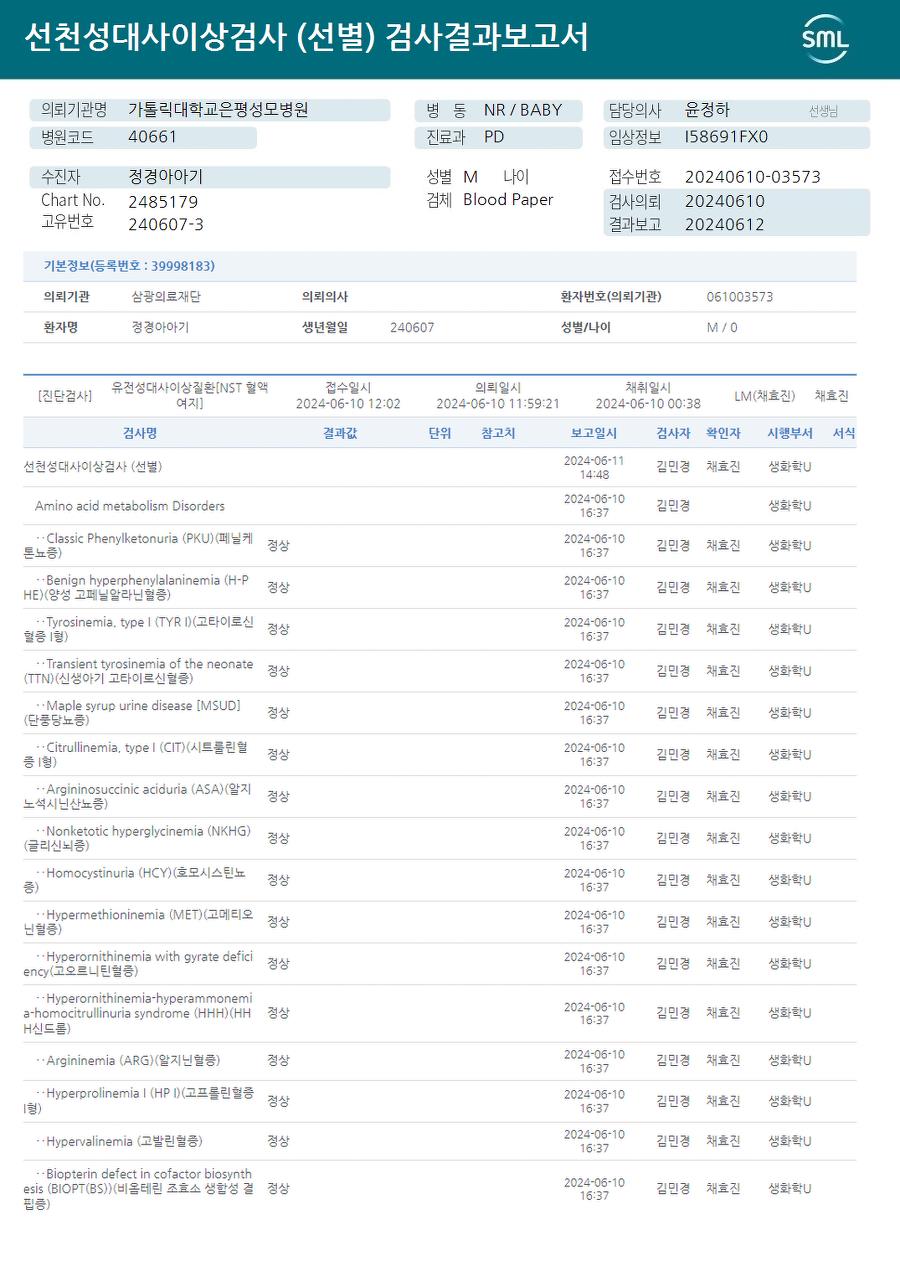Click the Hypervalinemia result value 정상
This screenshot has width=900, height=1271.
[x=278, y=1141]
